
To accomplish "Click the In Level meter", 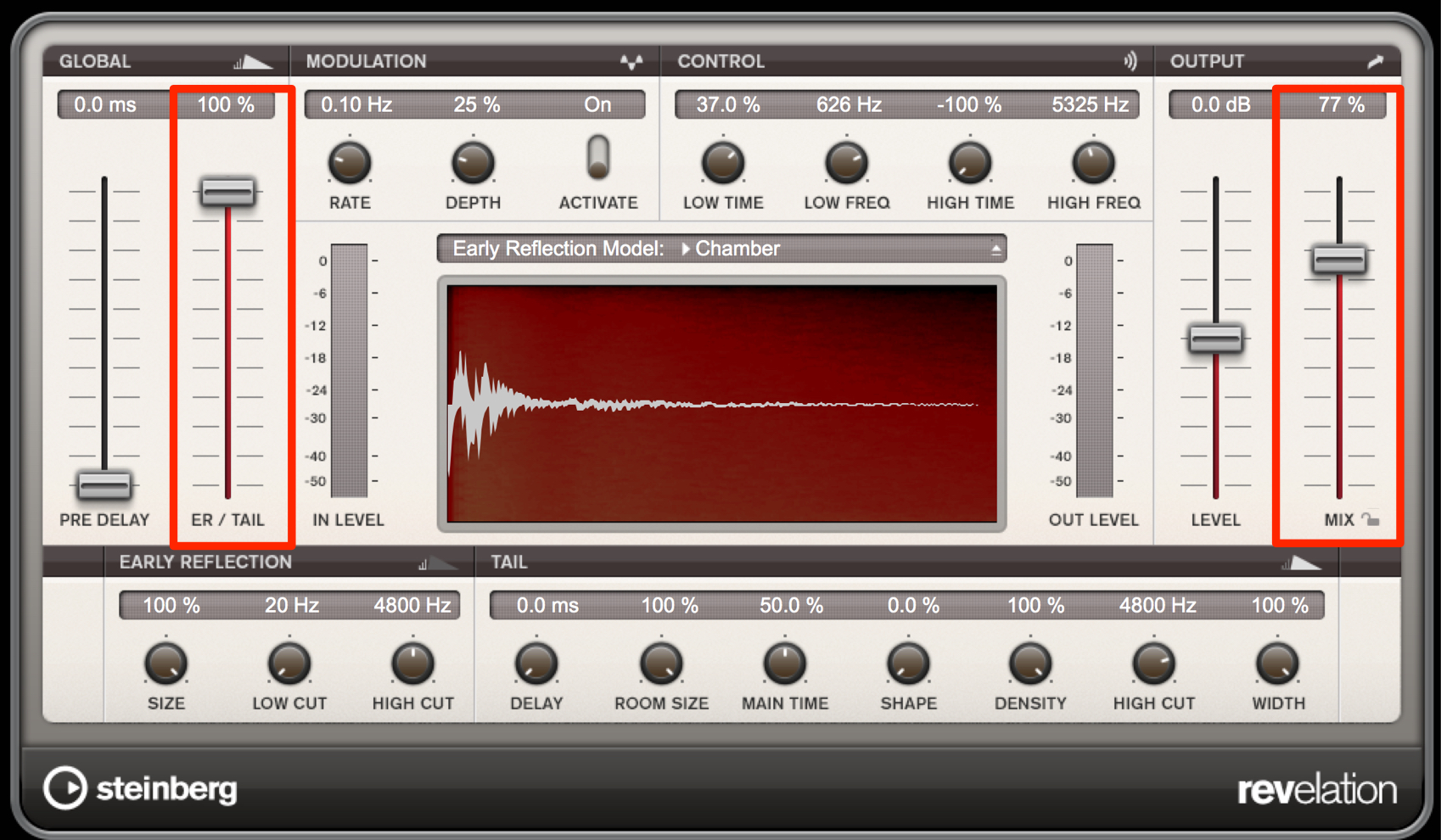I will [x=349, y=370].
